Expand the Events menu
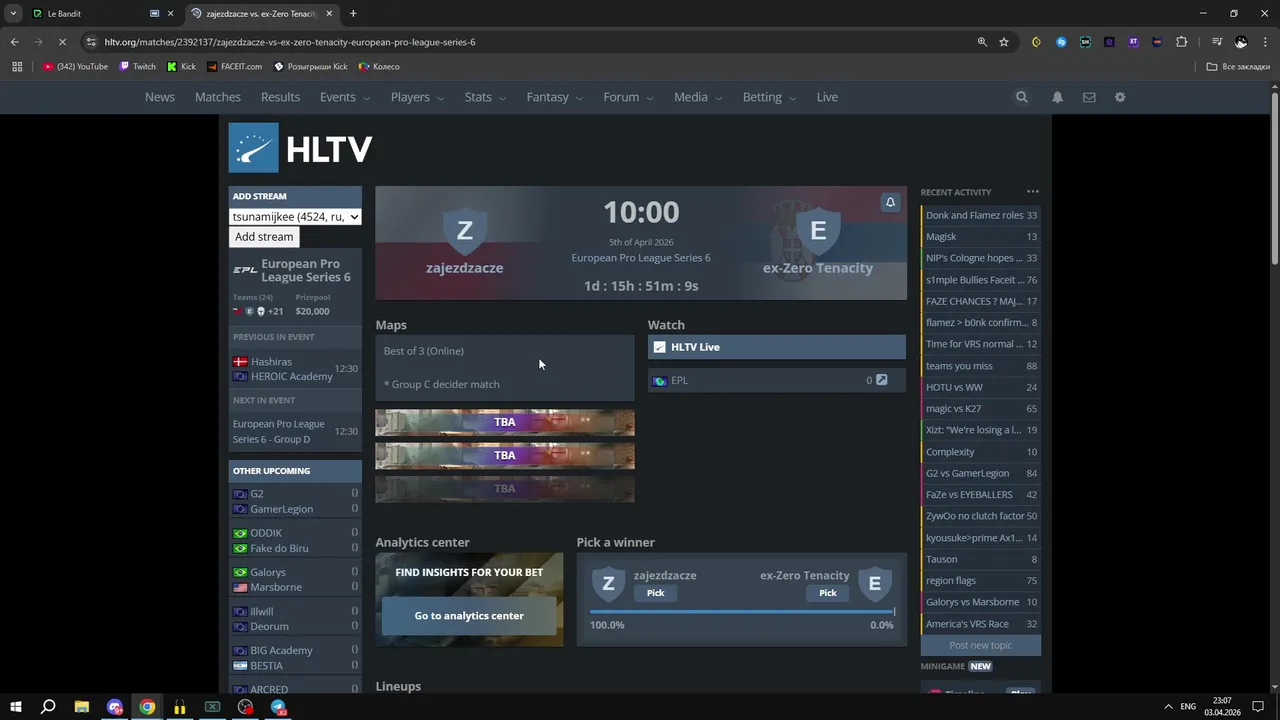The image size is (1280, 720). pos(345,97)
